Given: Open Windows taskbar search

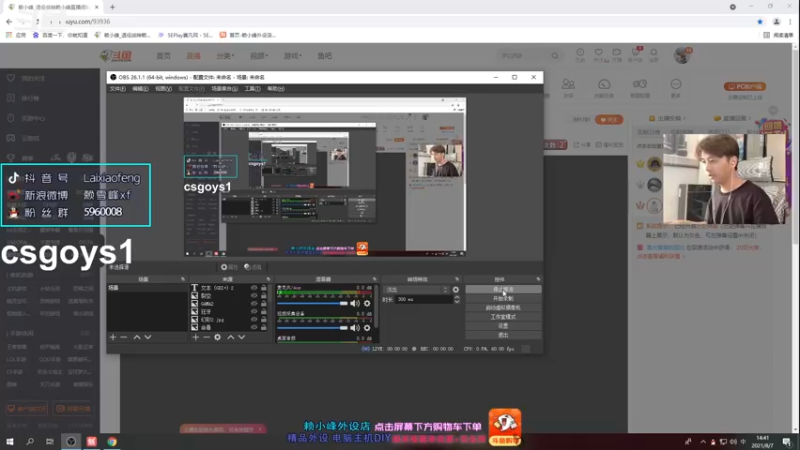Looking at the screenshot, I should pyautogui.click(x=30, y=442).
